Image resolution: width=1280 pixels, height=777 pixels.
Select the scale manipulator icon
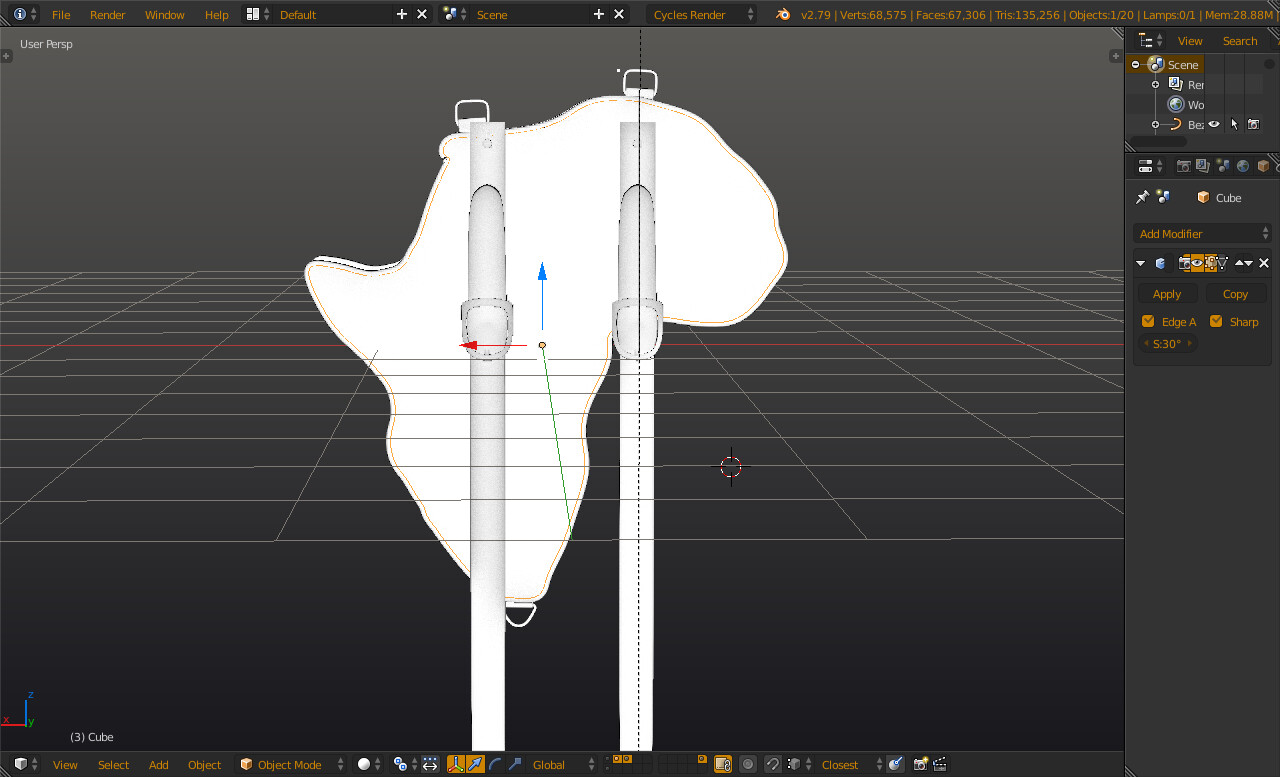pos(514,764)
